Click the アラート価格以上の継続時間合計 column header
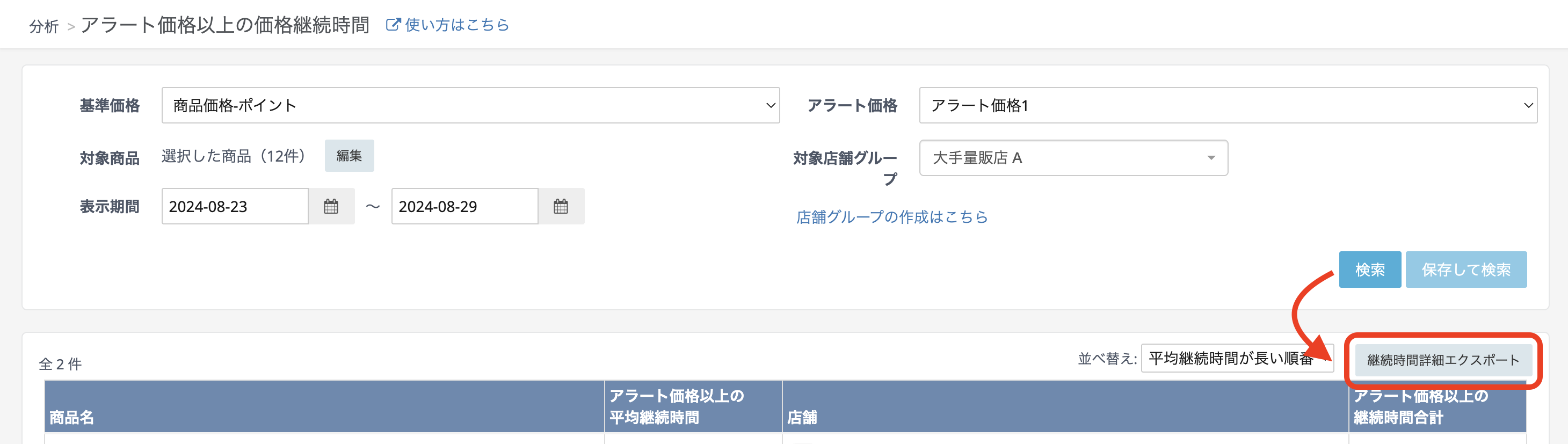The width and height of the screenshot is (1568, 444). 1420,406
